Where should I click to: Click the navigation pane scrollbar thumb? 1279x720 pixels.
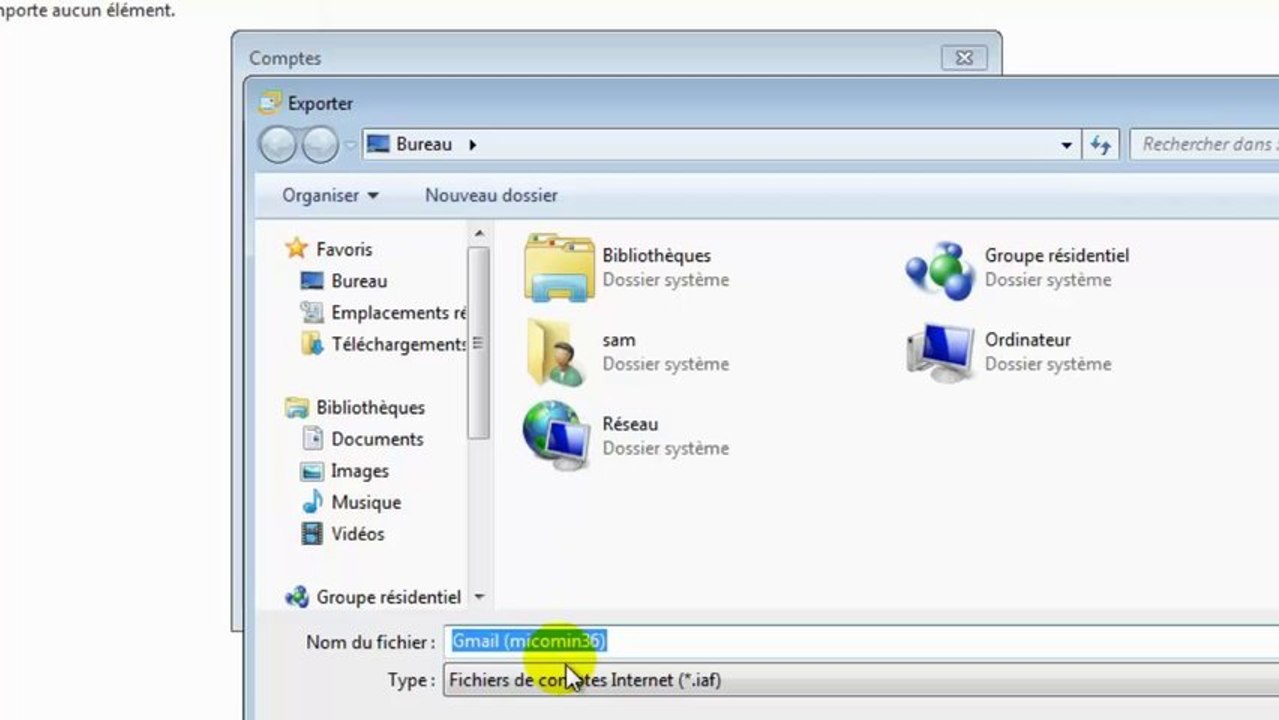[x=478, y=343]
